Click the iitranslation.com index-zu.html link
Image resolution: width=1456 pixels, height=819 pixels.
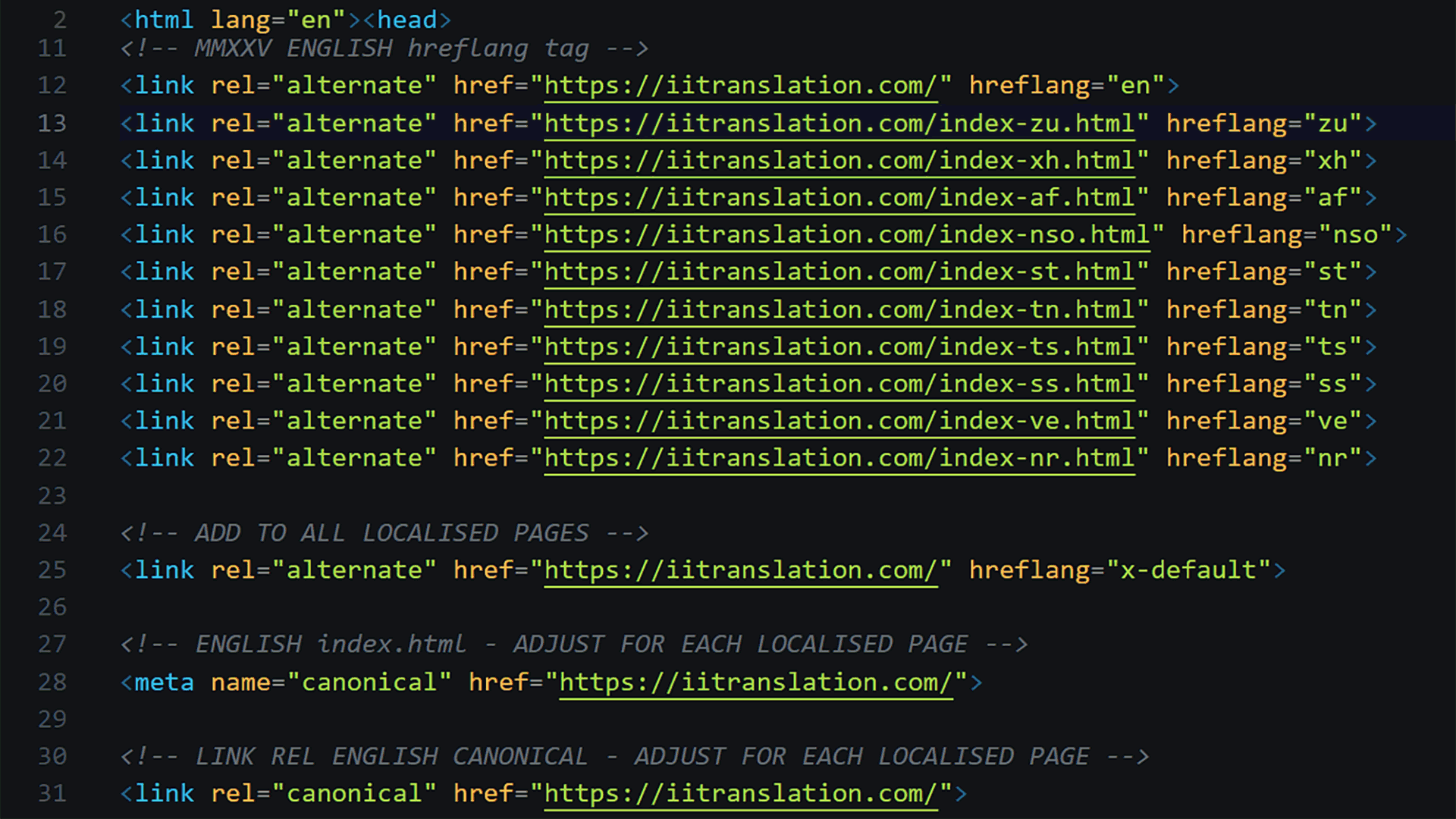pyautogui.click(x=839, y=124)
